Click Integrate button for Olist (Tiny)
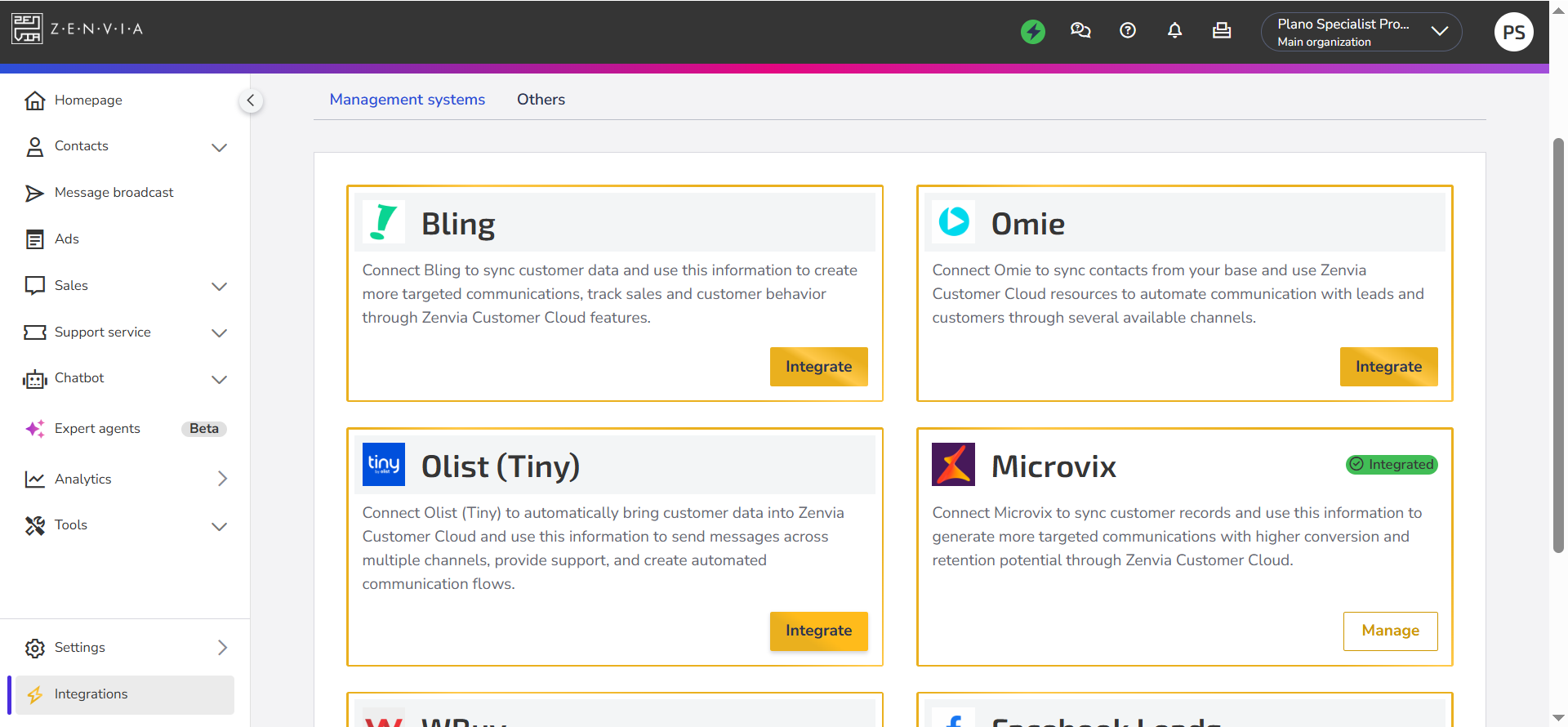1568x727 pixels. coord(819,631)
